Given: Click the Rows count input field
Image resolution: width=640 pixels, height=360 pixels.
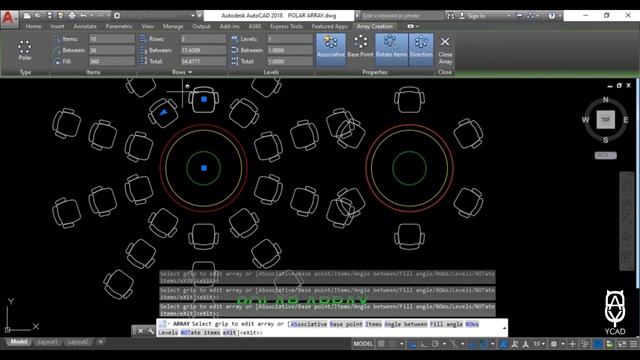Looking at the screenshot, I should pos(203,39).
